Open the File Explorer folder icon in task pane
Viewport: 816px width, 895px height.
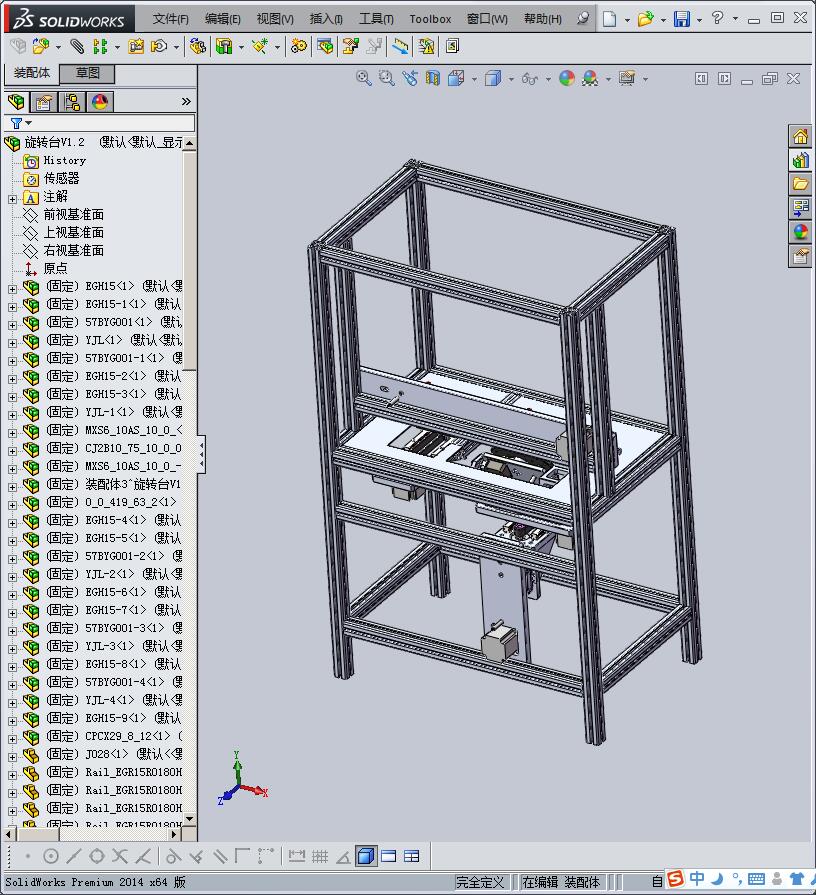click(800, 184)
